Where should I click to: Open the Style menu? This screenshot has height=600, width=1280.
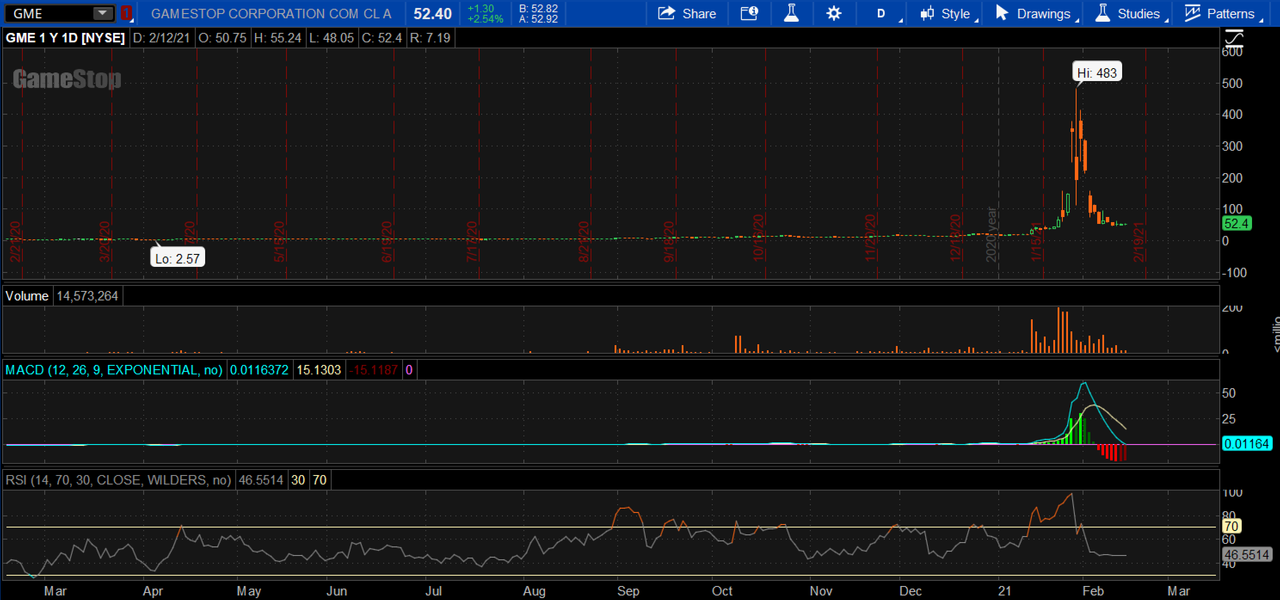(947, 13)
